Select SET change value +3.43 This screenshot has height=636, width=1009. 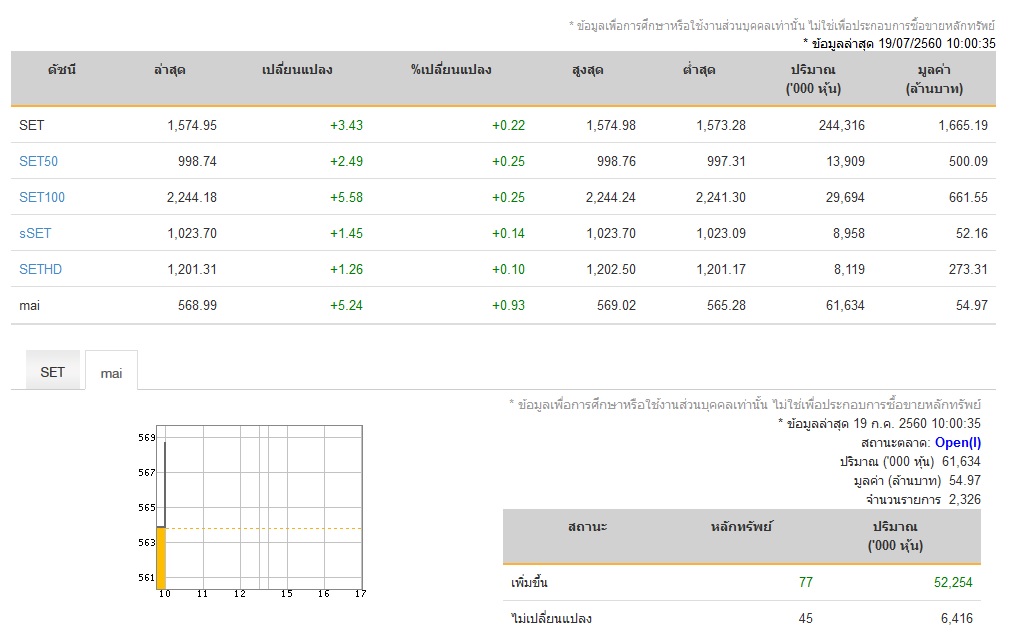[346, 125]
